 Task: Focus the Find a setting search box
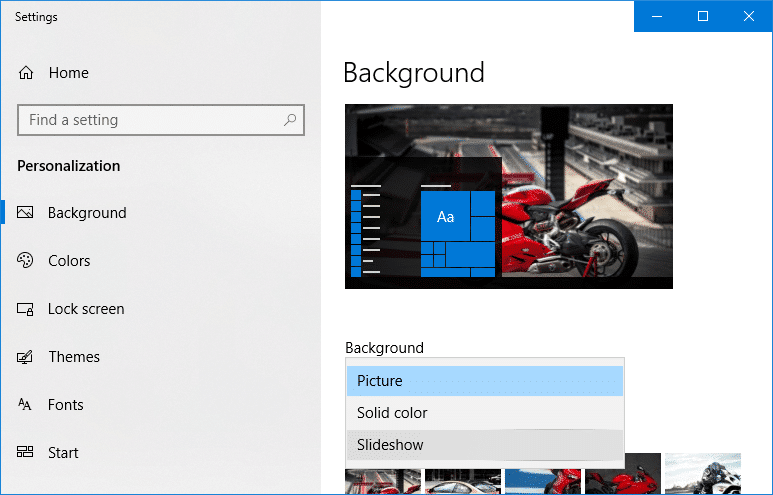click(161, 120)
